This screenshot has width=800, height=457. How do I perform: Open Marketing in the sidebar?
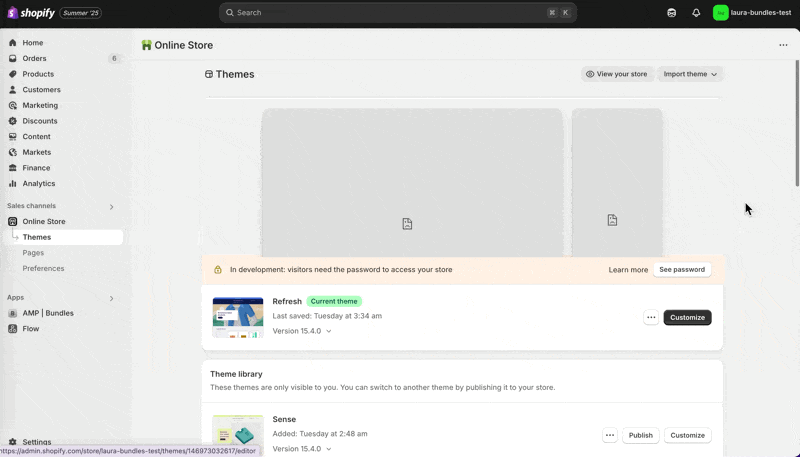point(40,106)
